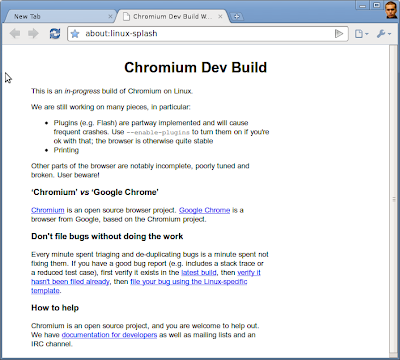The height and width of the screenshot is (360, 400).
Task: Open the Chromium link
Action: pos(48,210)
